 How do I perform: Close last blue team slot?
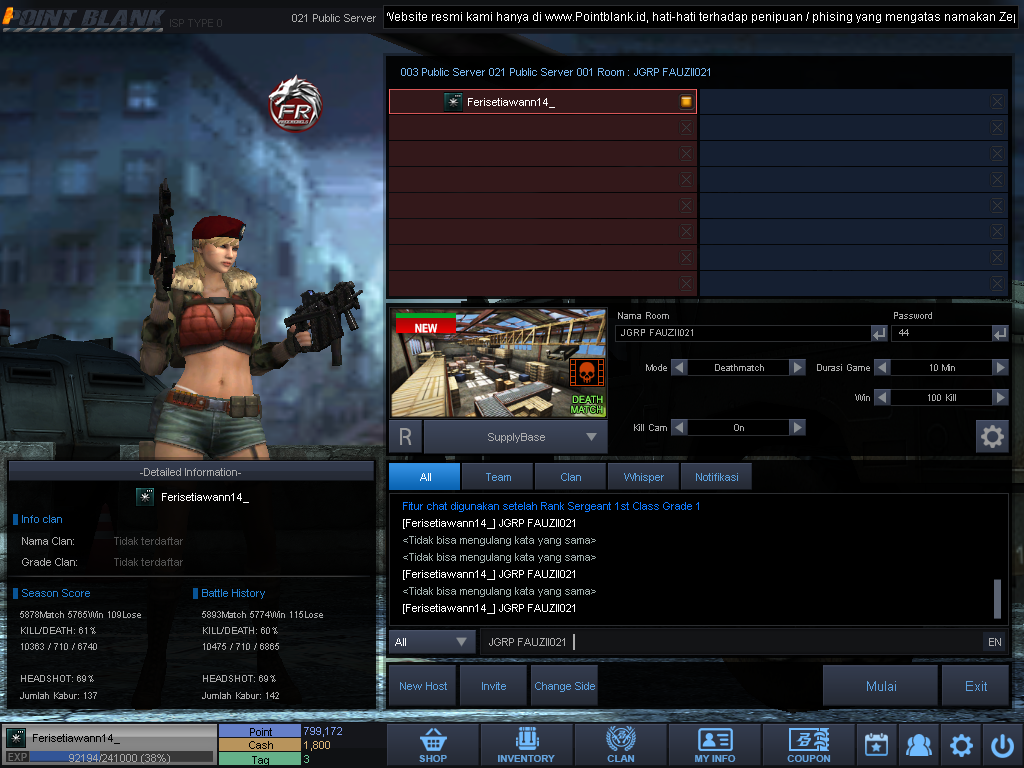[x=997, y=283]
